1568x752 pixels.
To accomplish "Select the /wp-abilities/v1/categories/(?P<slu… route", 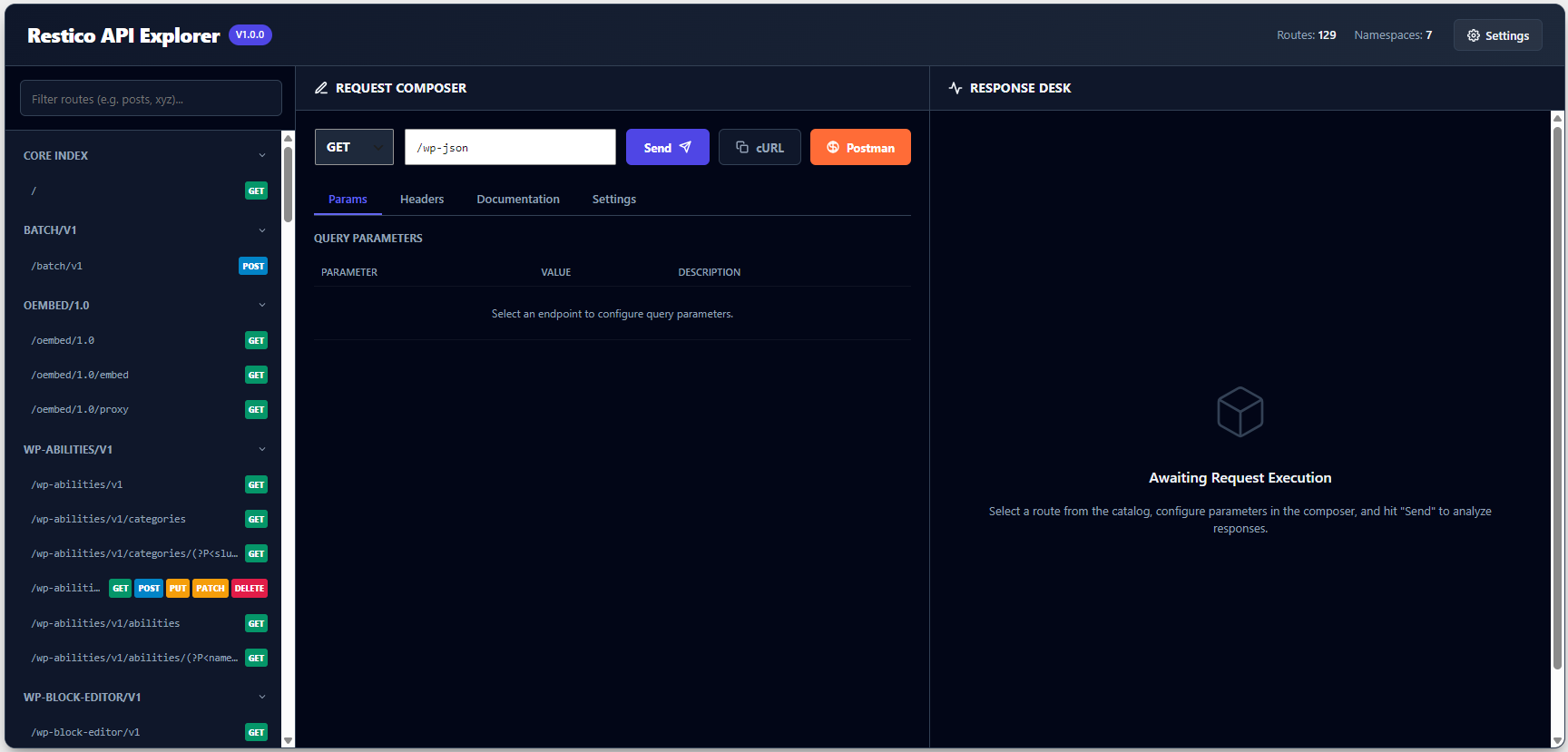I will click(149, 553).
